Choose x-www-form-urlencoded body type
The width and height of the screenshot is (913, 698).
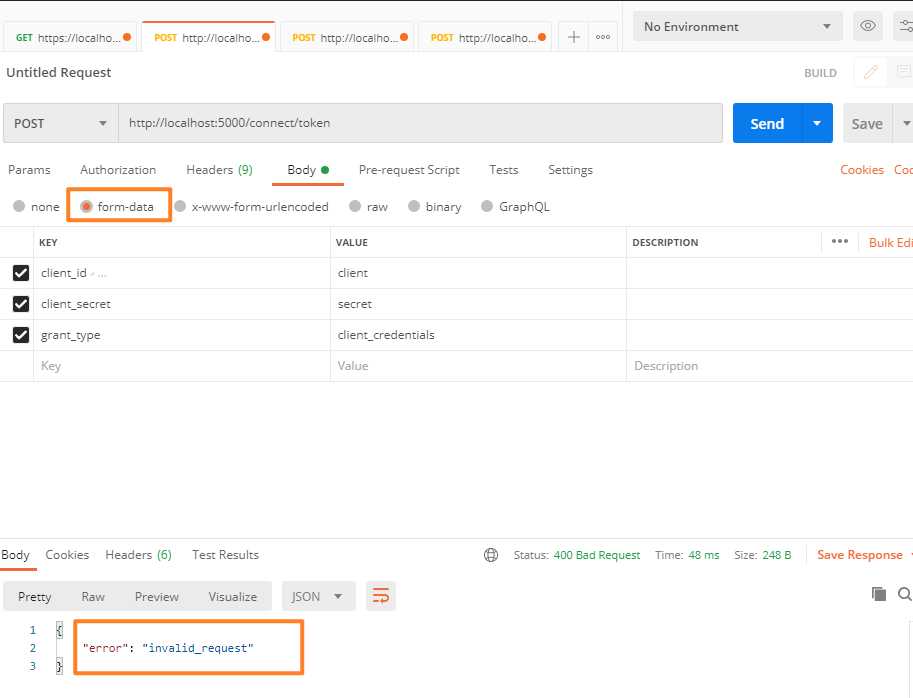click(x=180, y=206)
